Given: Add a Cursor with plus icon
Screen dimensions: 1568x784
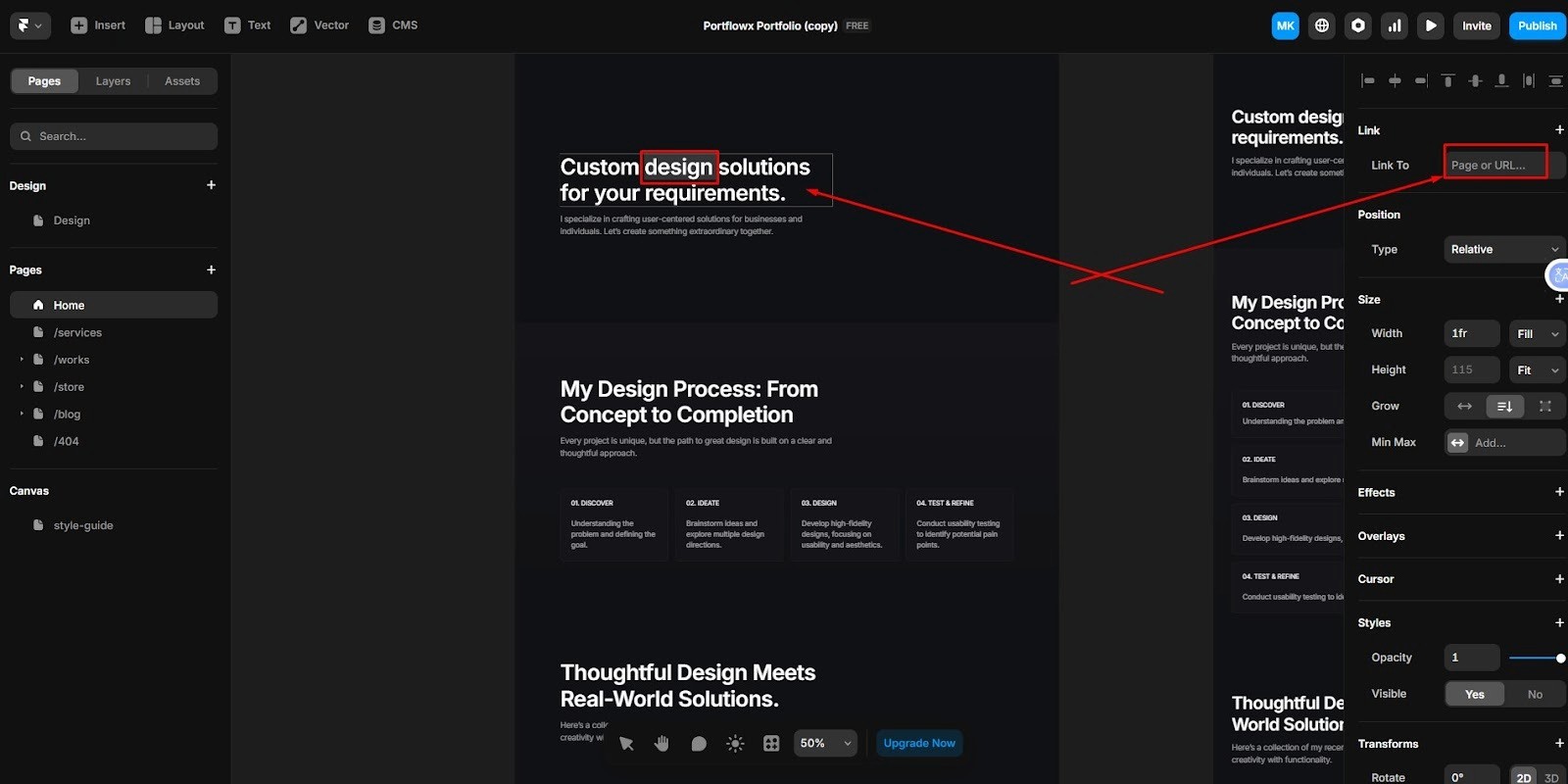Looking at the screenshot, I should (x=1559, y=579).
